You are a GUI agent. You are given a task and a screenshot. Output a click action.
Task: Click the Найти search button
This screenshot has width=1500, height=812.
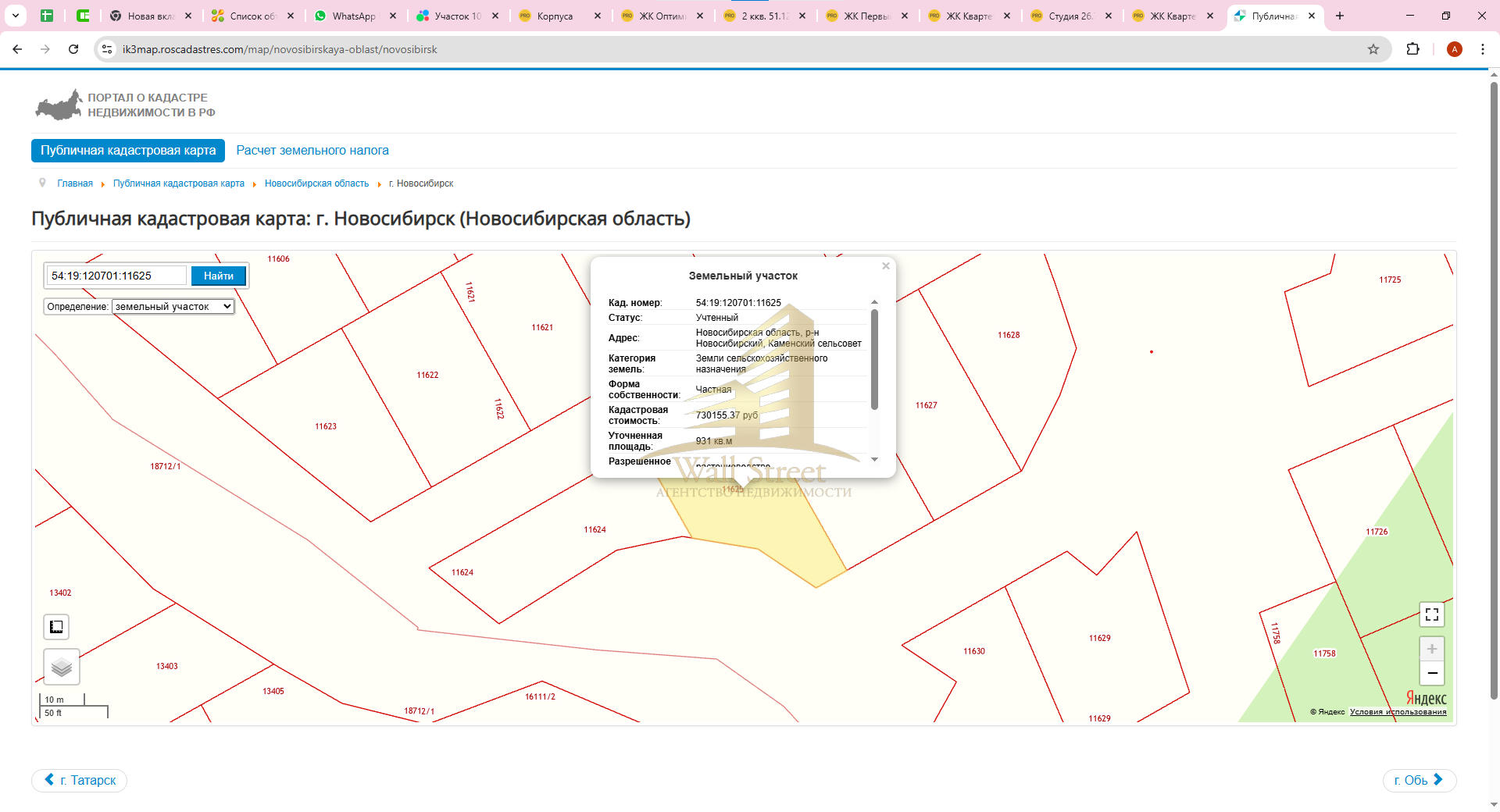click(219, 276)
